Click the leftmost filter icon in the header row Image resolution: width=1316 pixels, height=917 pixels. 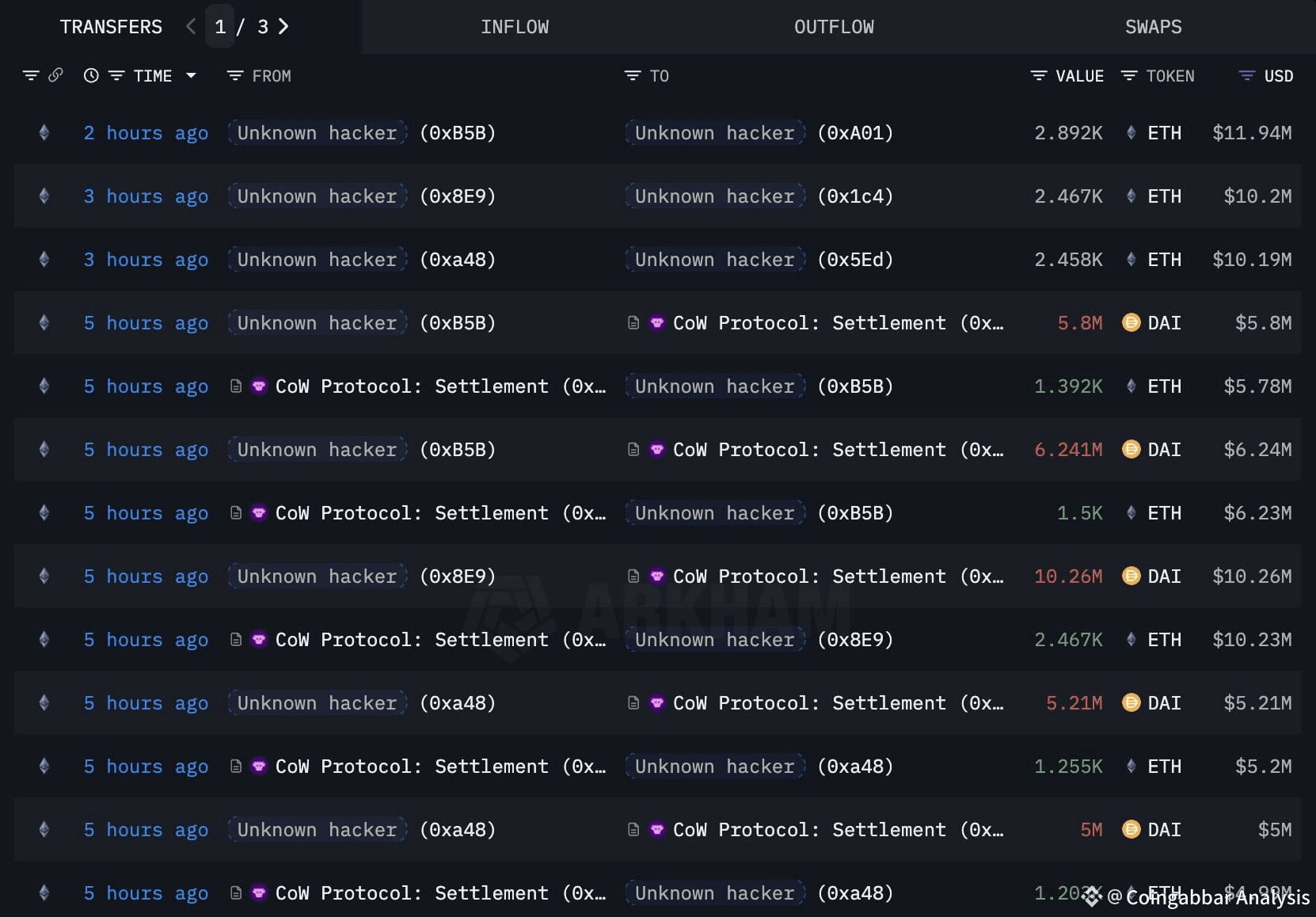(31, 75)
